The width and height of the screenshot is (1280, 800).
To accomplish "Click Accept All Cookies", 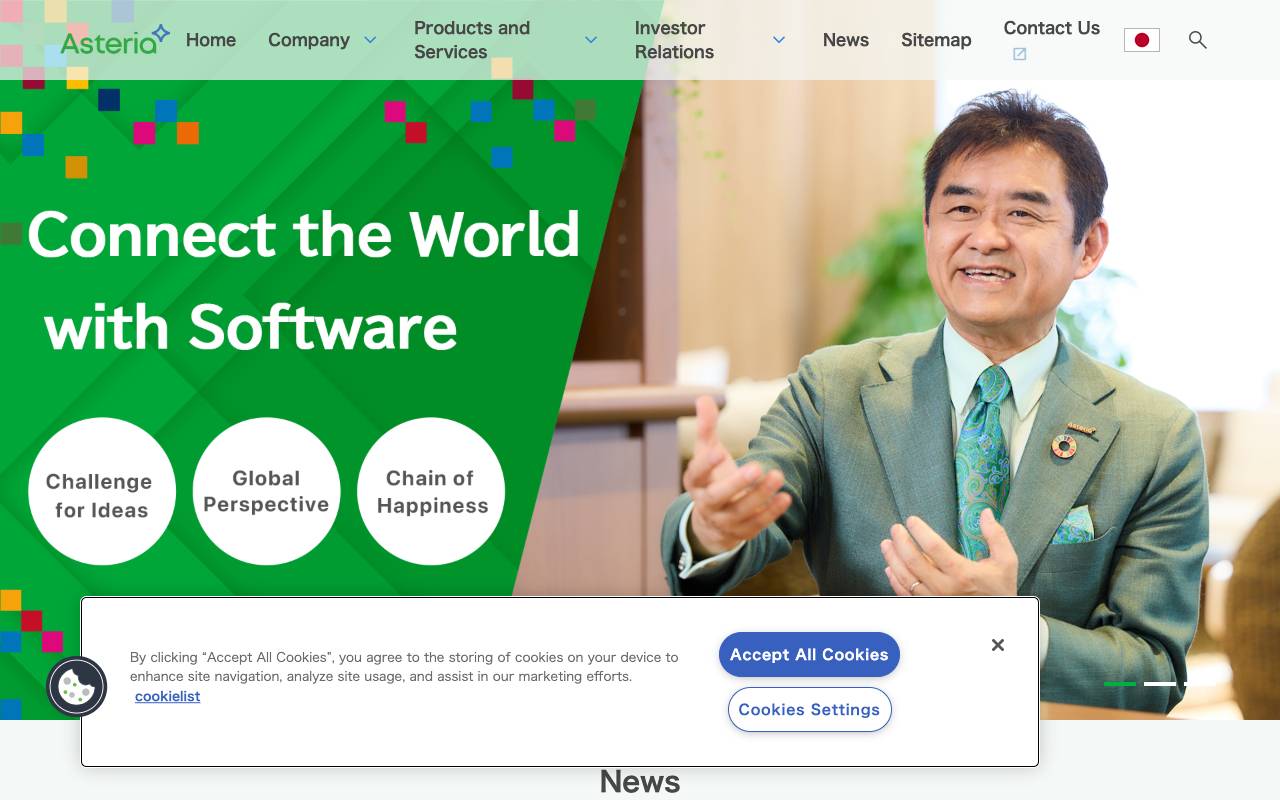I will point(809,654).
